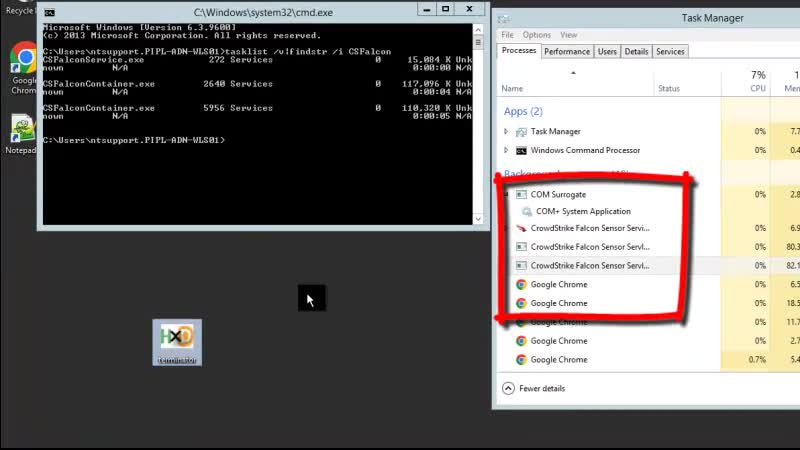Expand the Windows Command Processor entry
800x450 pixels.
pyautogui.click(x=506, y=151)
